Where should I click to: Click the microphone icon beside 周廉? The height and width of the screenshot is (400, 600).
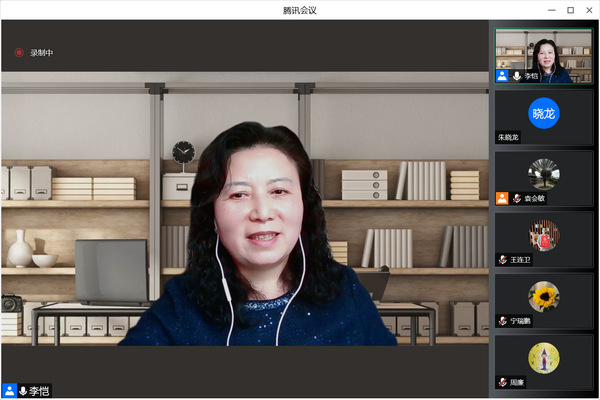point(503,381)
